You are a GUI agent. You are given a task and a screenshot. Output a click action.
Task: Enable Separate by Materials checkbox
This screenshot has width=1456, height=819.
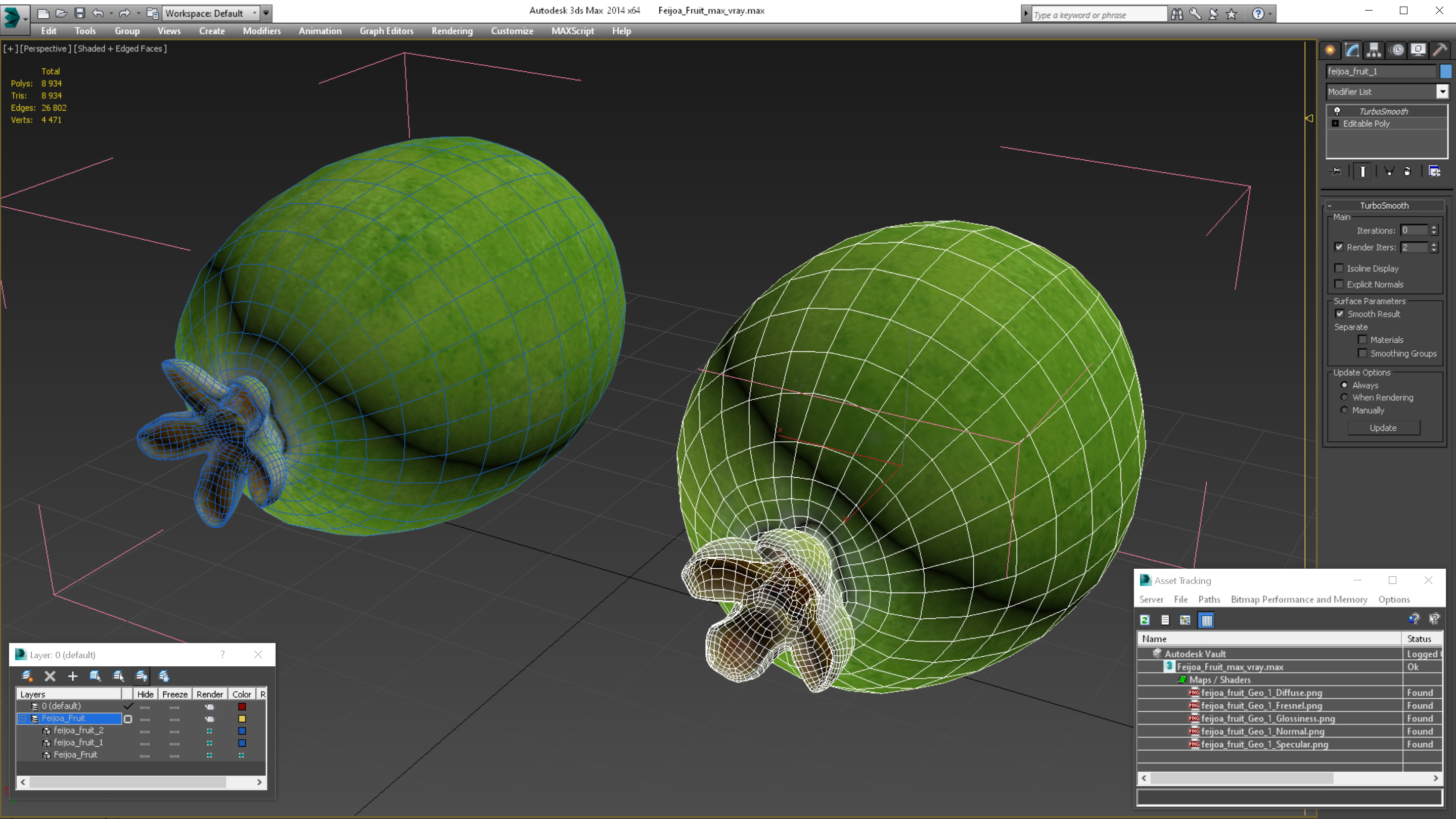pos(1362,340)
